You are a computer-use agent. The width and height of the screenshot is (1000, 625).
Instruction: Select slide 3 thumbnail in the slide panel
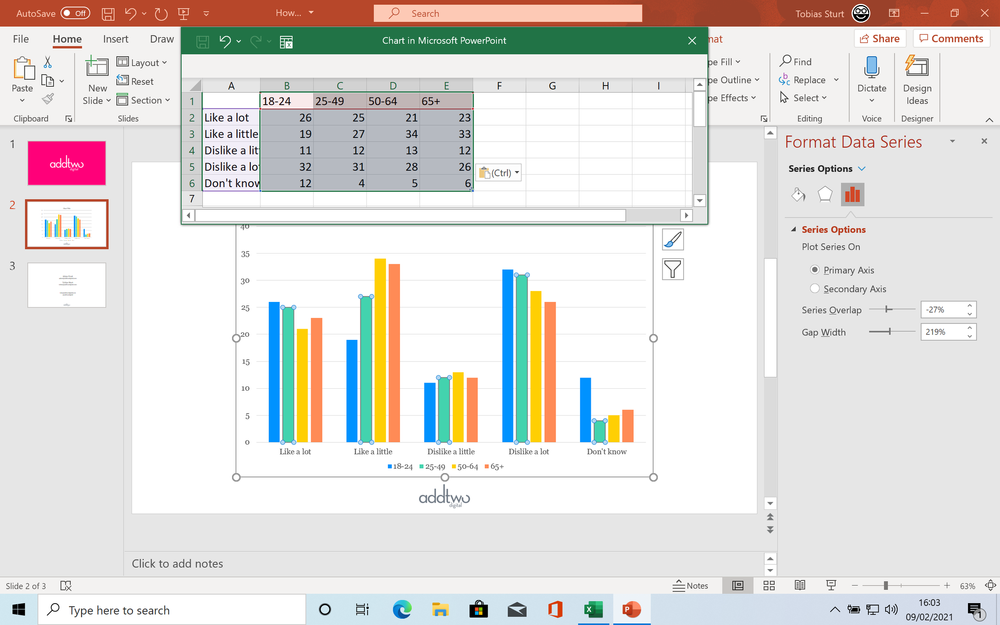(66, 285)
